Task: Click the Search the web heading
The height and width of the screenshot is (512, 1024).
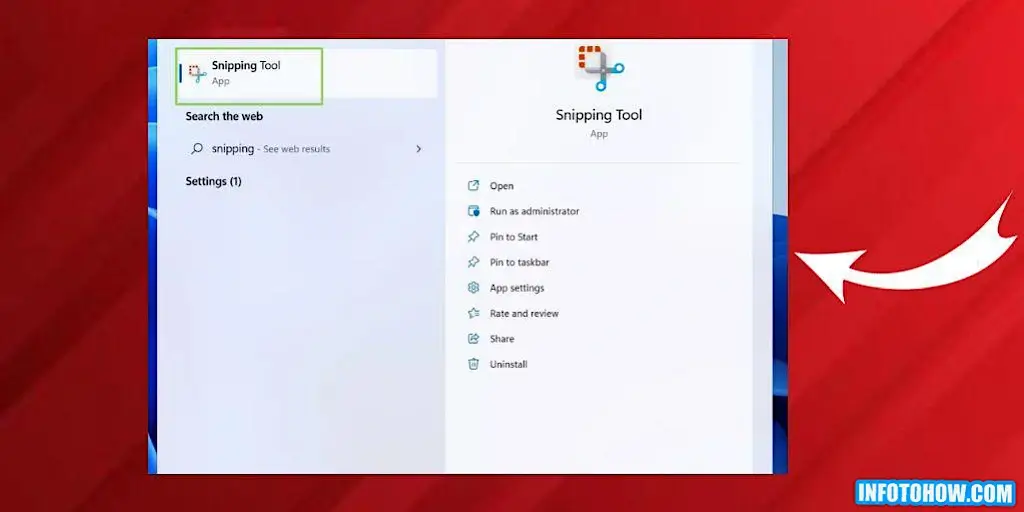Action: 224,116
